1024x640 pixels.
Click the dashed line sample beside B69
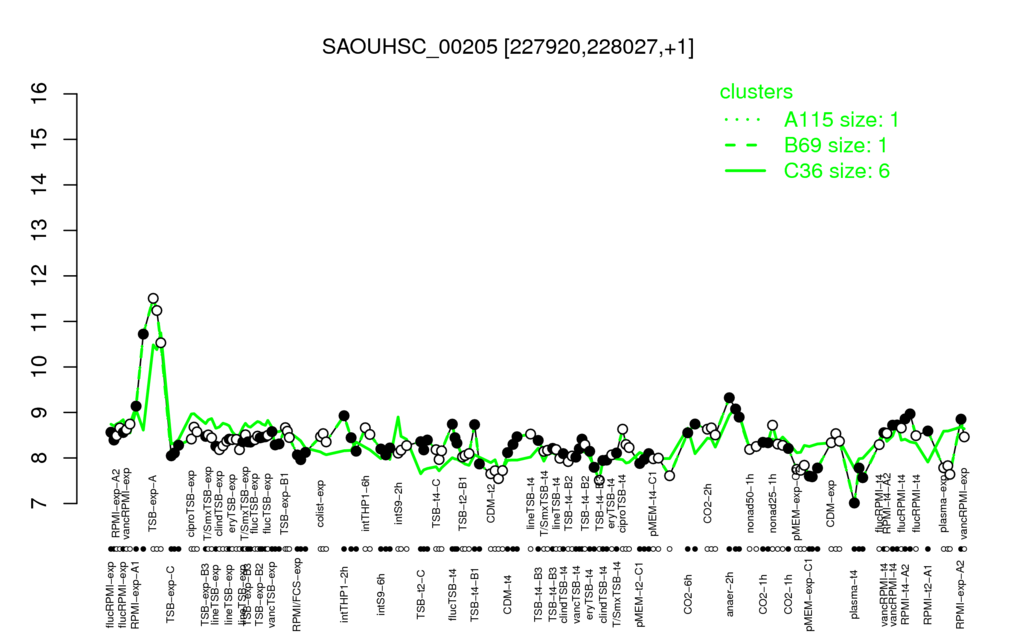(744, 146)
